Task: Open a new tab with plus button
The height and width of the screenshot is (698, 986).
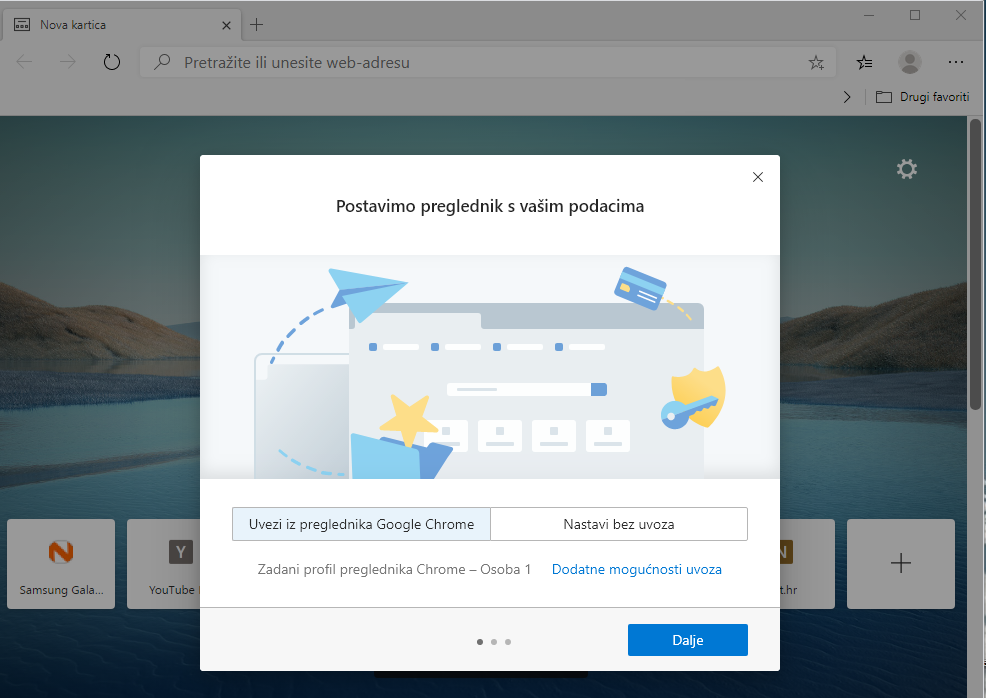Action: click(x=257, y=24)
